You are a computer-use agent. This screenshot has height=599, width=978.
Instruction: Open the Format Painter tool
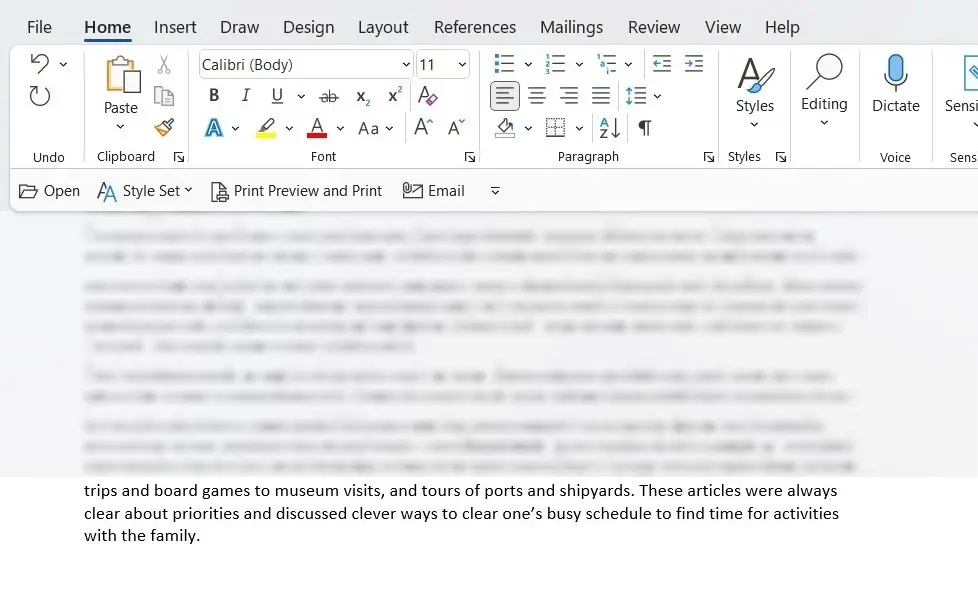click(165, 128)
